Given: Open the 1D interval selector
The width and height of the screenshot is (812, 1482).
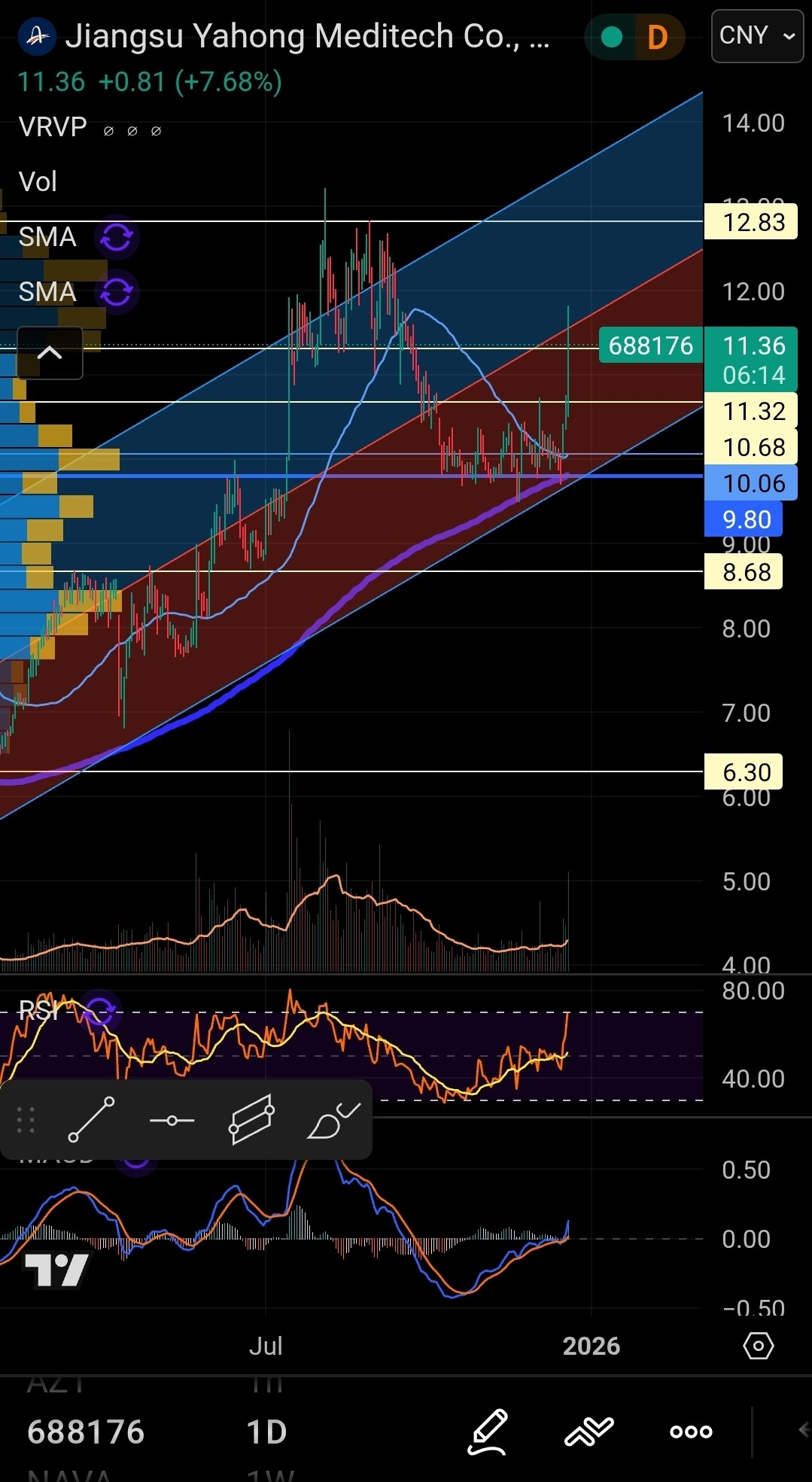Looking at the screenshot, I should 266,1432.
